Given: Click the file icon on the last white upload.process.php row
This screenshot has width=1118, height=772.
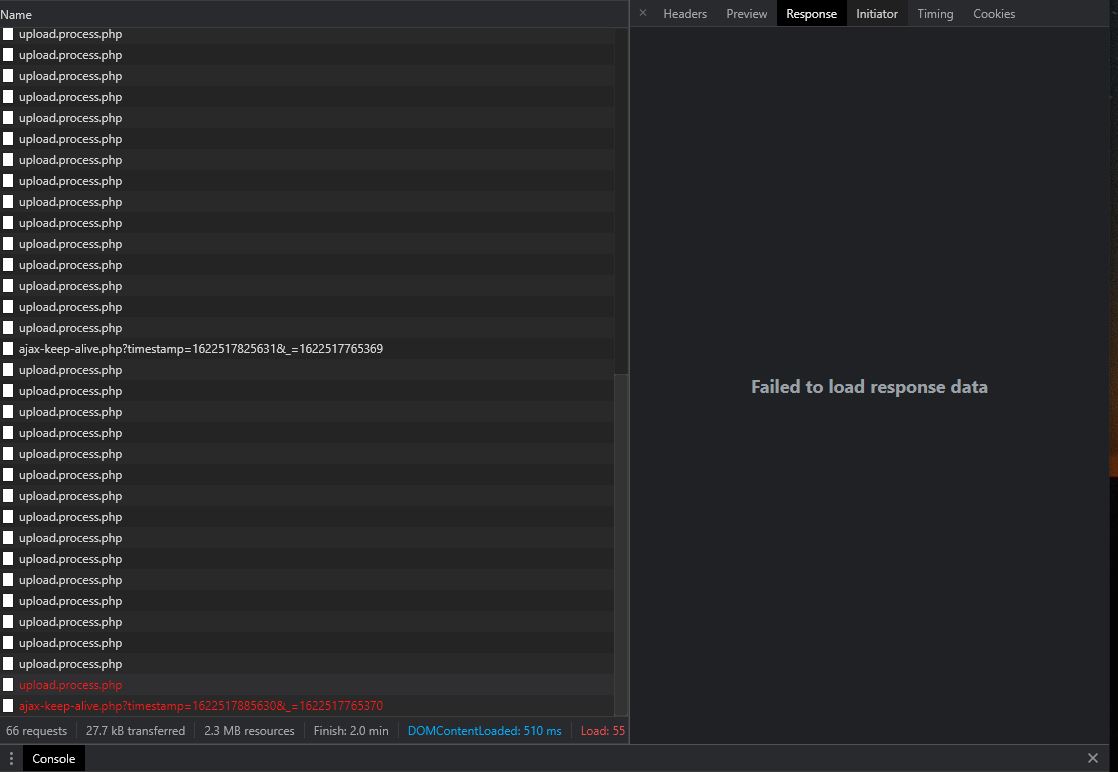Looking at the screenshot, I should pos(8,663).
